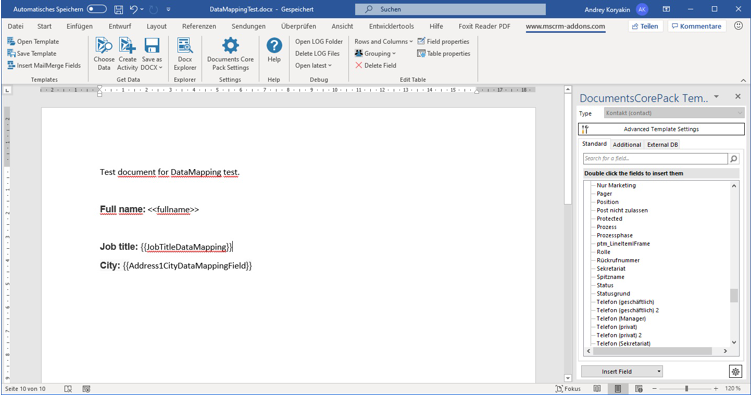
Task: Switch to Read Mode view icon
Action: pos(597,389)
